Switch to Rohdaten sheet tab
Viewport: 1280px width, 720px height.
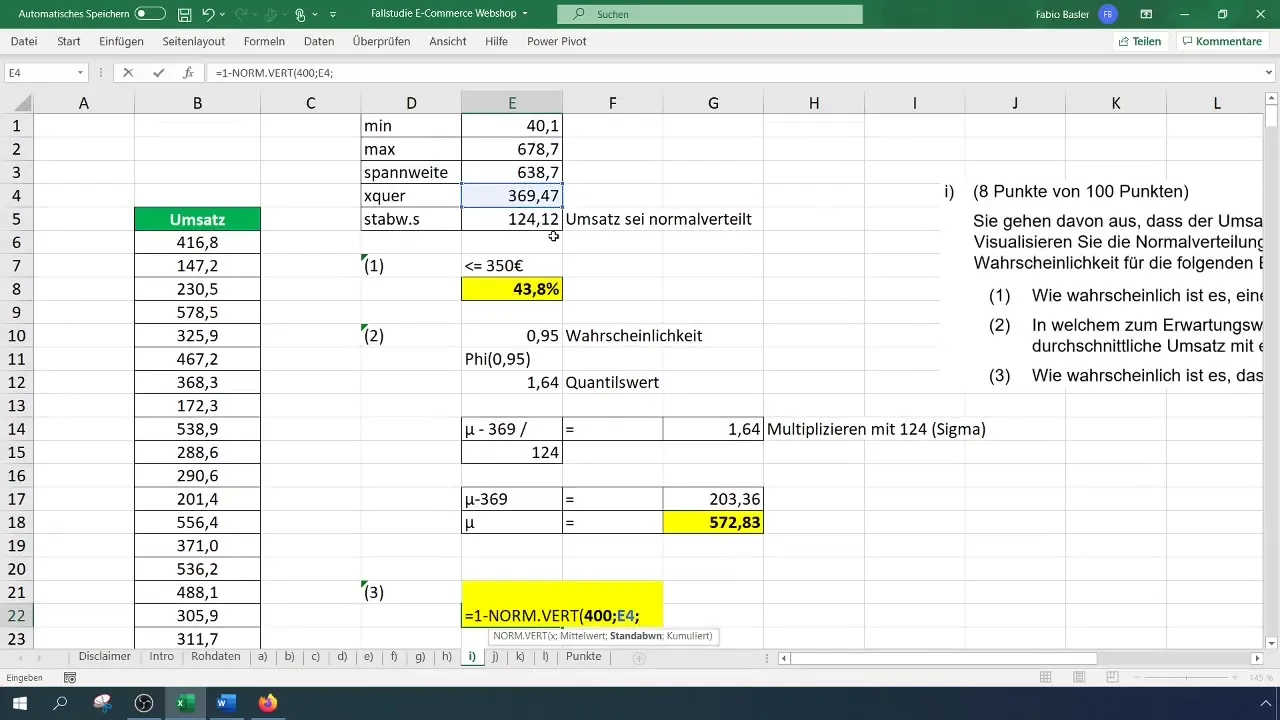(x=216, y=657)
